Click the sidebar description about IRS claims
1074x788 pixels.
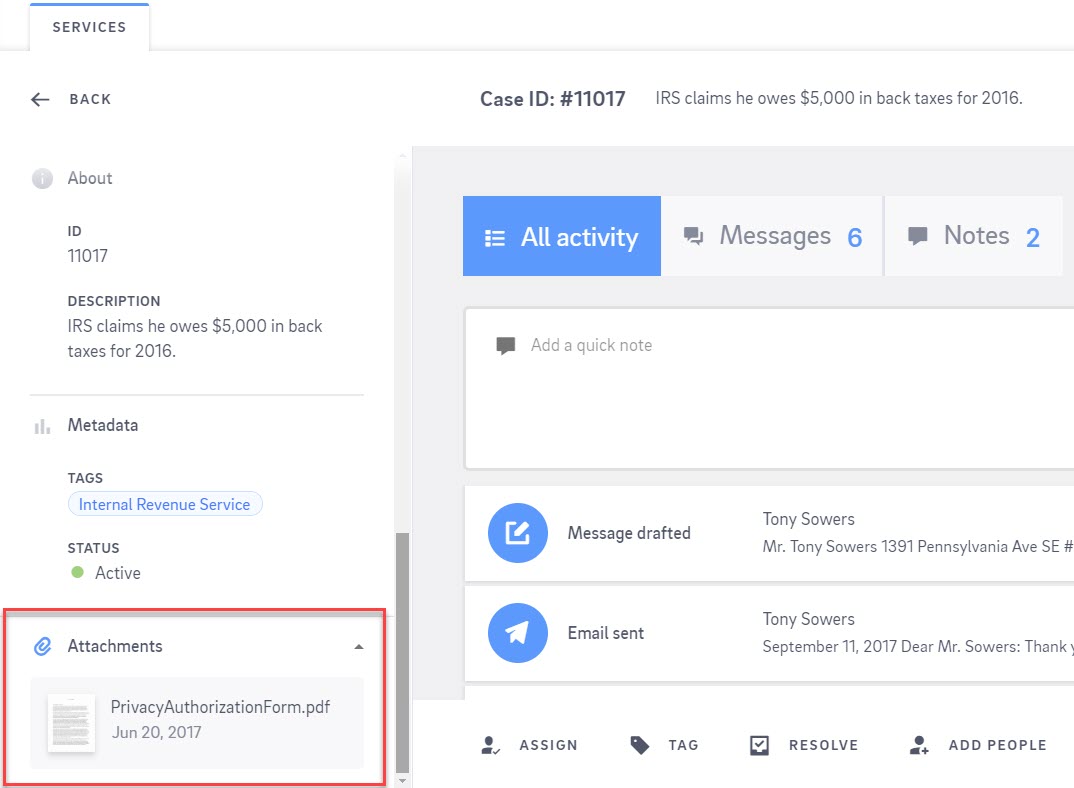[195, 338]
